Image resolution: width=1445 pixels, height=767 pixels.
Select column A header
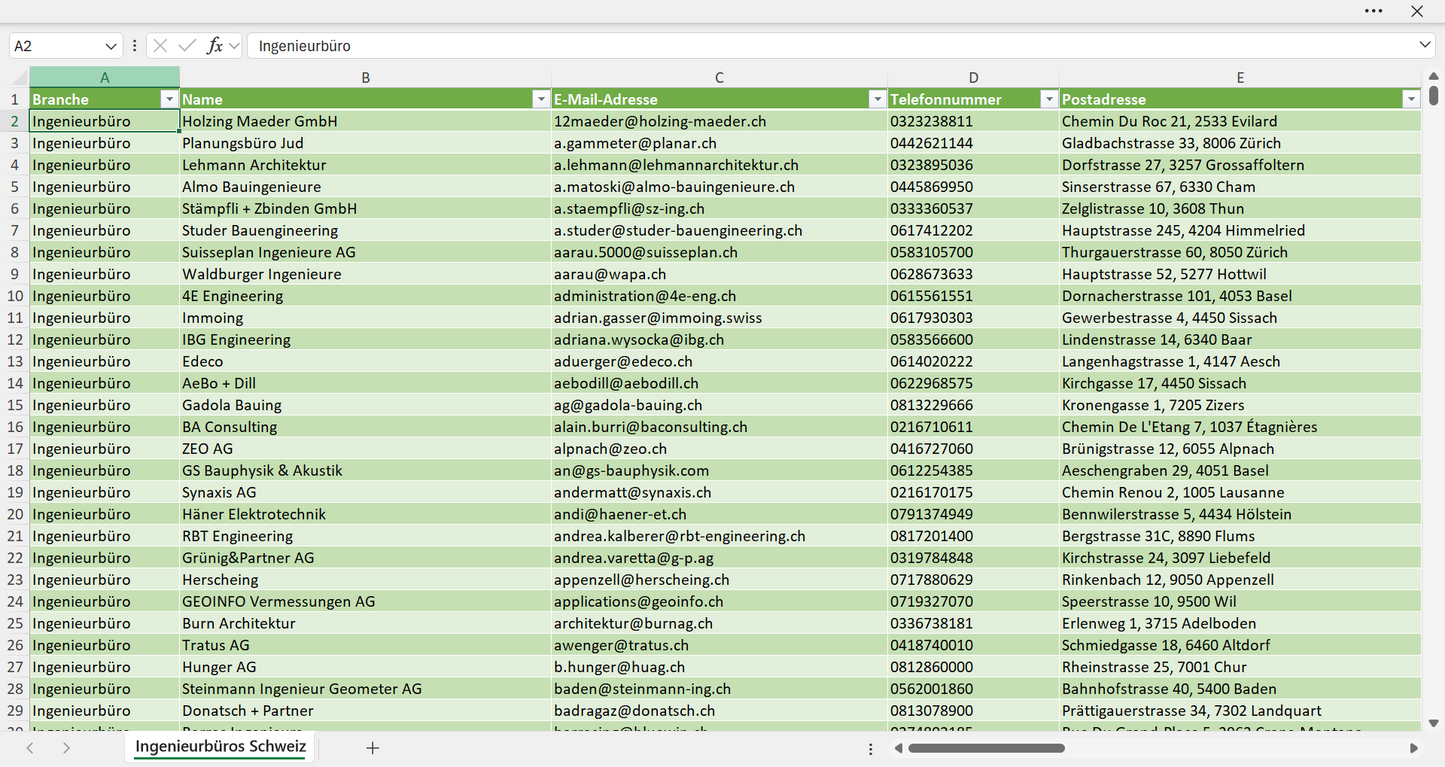104,77
